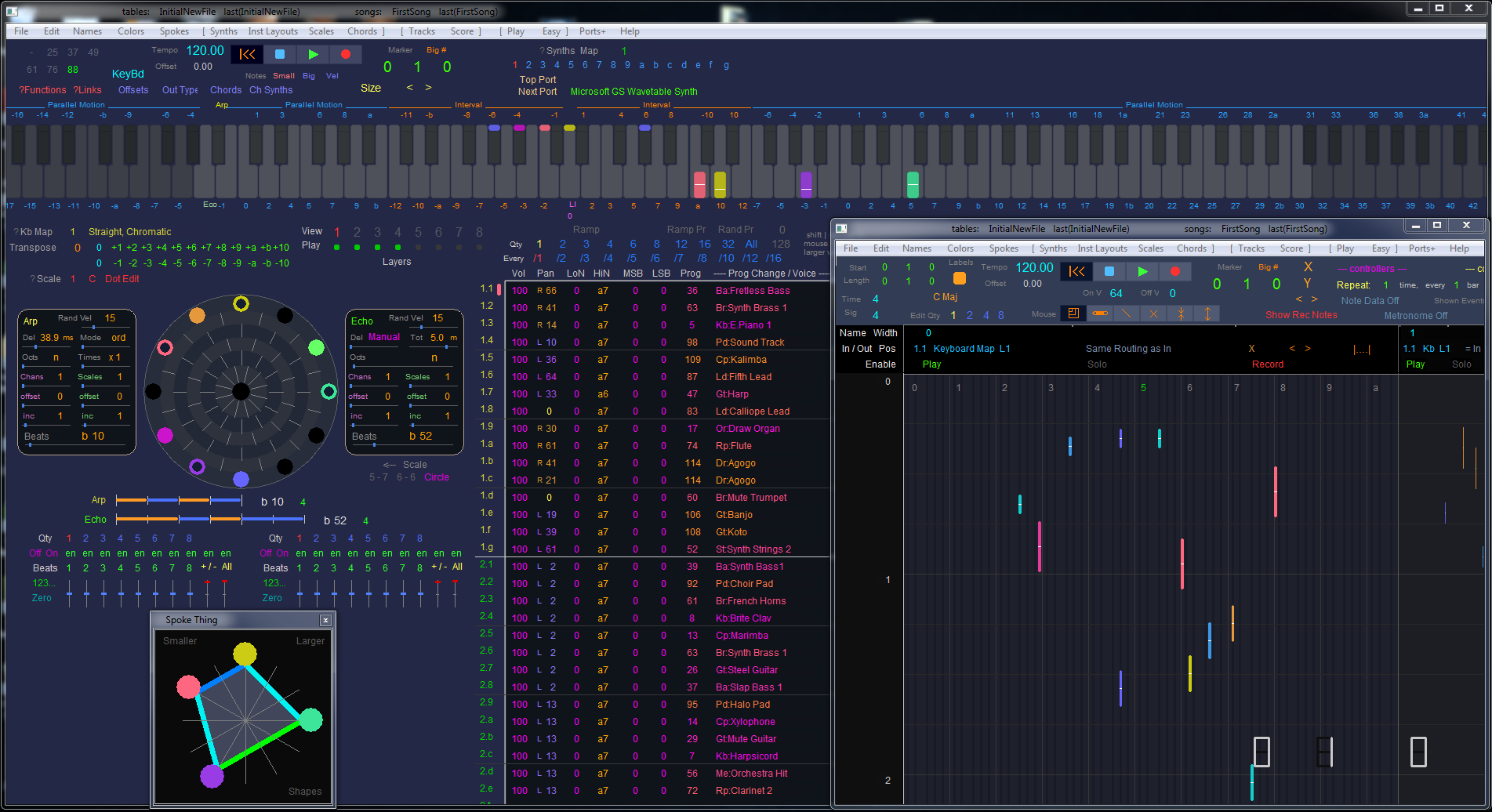Open Straight, Chromatic keyboard map selector

click(130, 232)
